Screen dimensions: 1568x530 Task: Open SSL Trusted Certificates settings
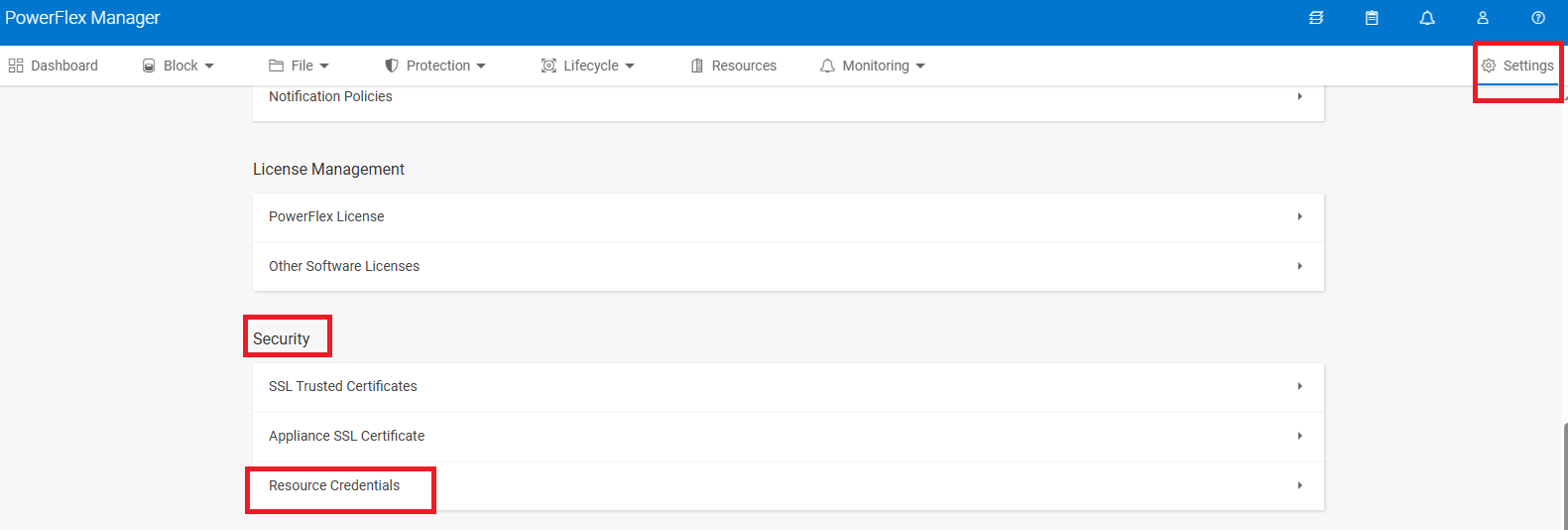(343, 386)
